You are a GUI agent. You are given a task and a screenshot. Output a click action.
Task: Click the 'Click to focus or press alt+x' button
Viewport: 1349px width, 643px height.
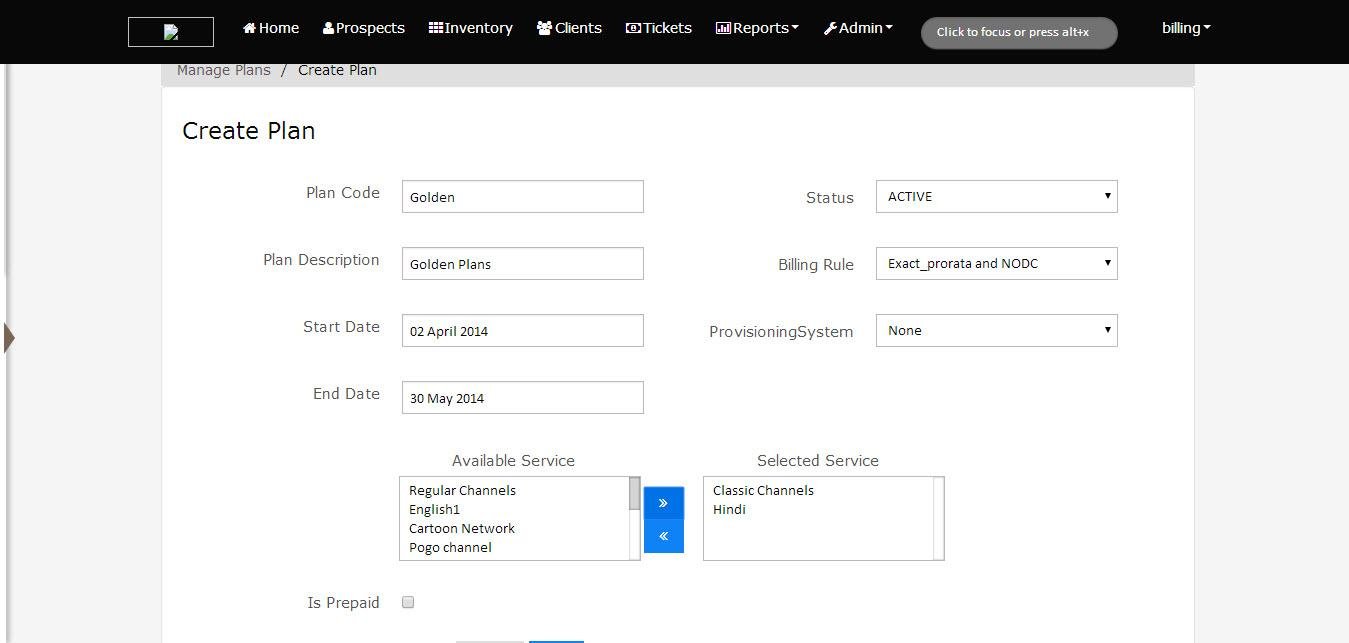click(x=1017, y=31)
